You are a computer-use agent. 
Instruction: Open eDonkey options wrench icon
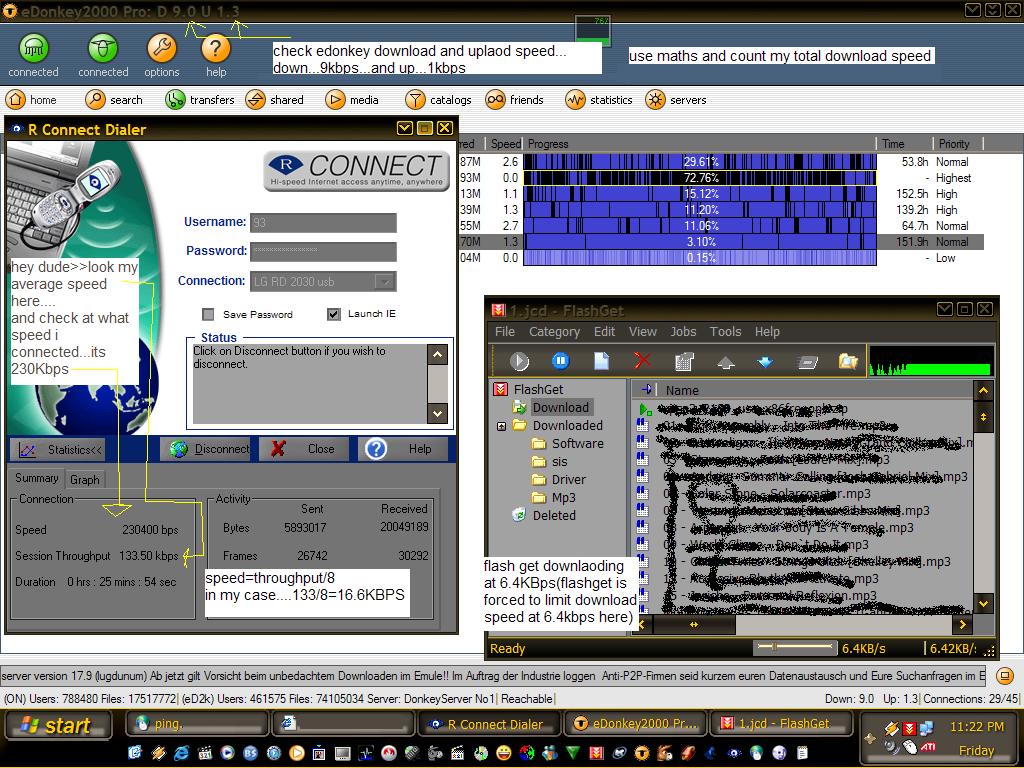point(161,49)
